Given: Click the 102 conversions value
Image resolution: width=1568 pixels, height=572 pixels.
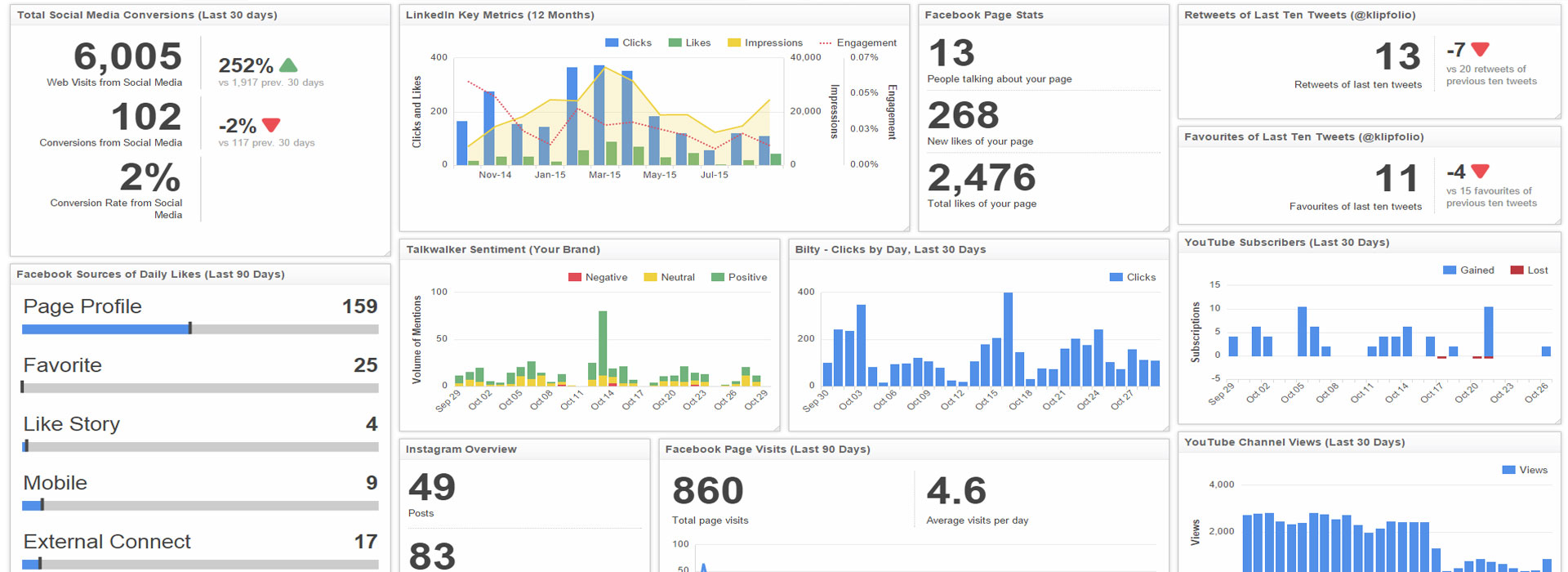Looking at the screenshot, I should [146, 117].
